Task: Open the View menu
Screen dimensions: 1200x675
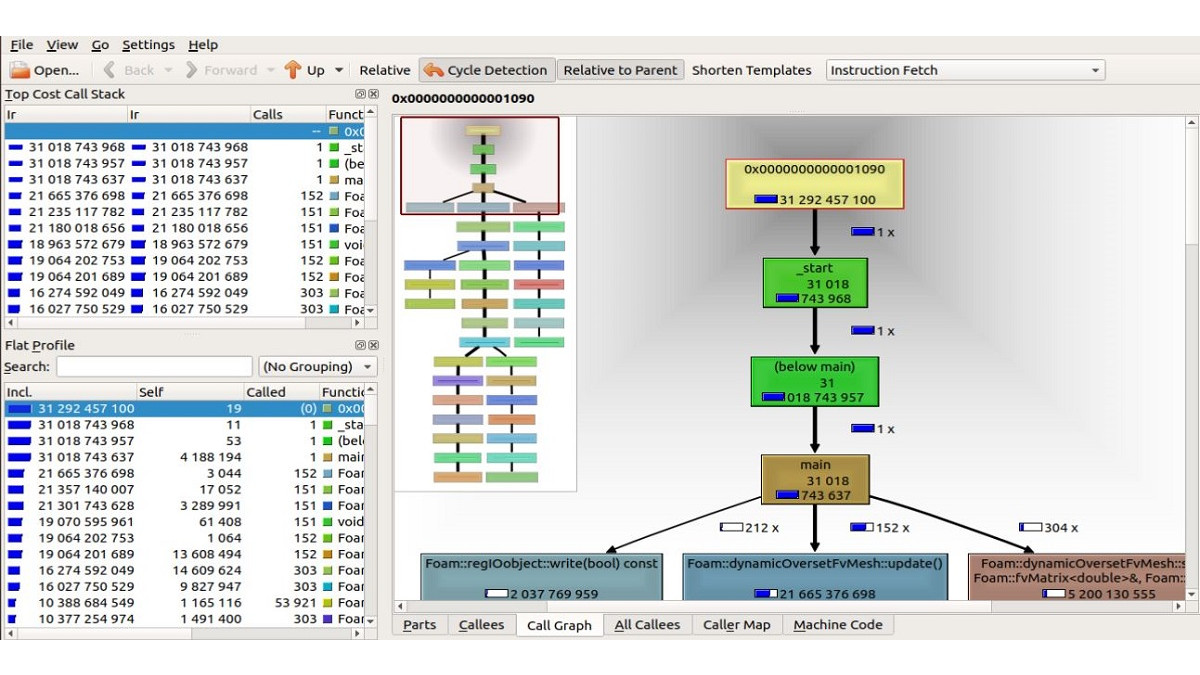Action: [x=62, y=45]
